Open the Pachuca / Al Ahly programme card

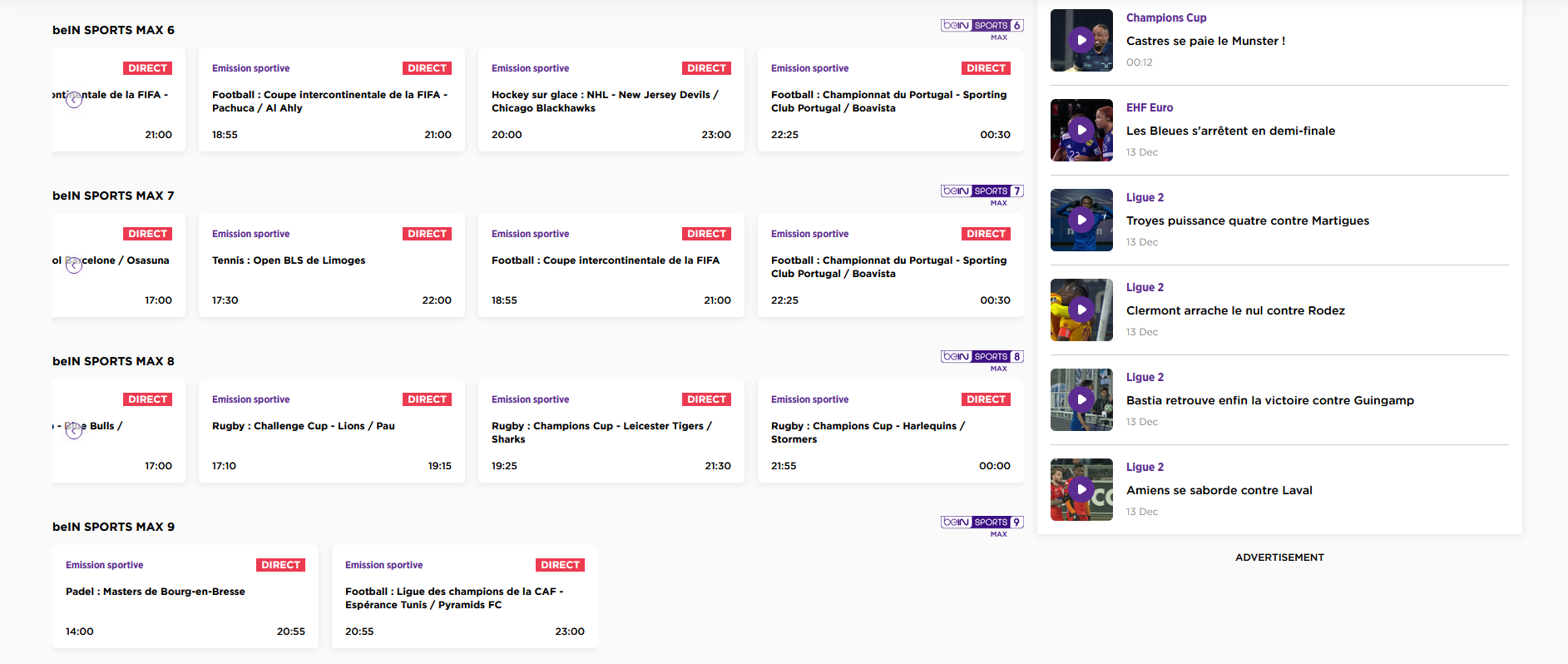tap(331, 101)
